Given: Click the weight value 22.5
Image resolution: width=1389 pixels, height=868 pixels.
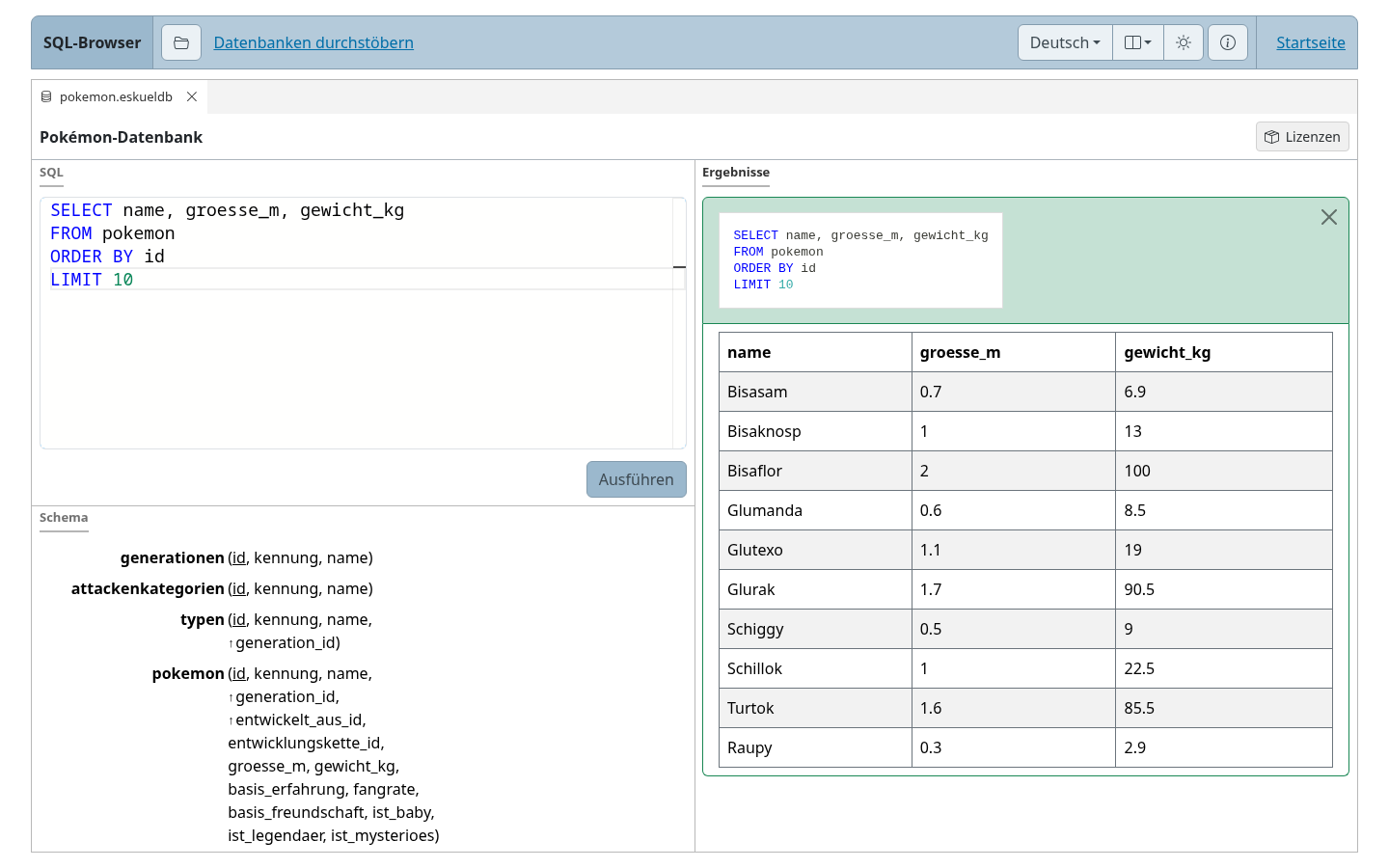Looking at the screenshot, I should 1224,668.
